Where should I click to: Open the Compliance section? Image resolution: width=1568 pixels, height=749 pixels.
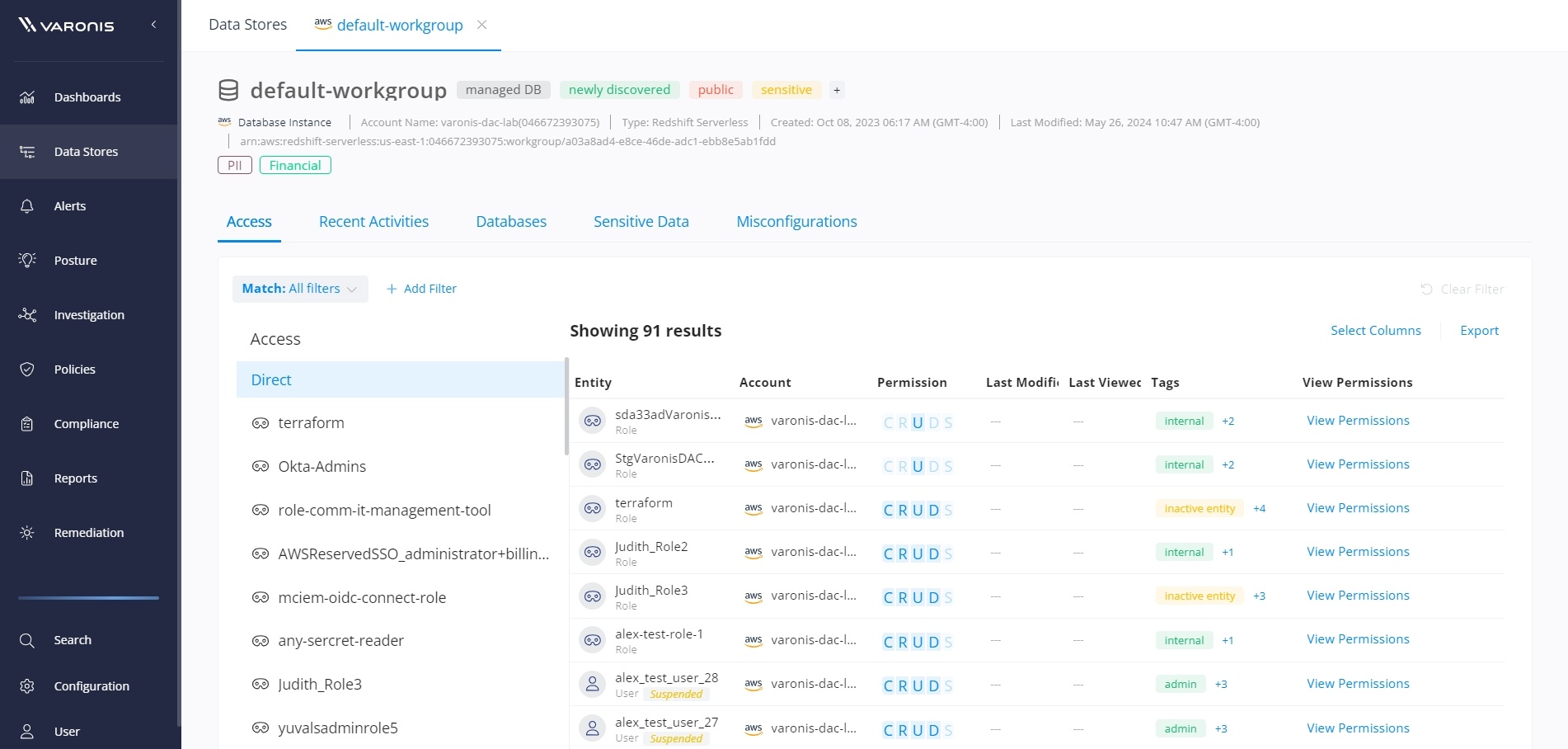pyautogui.click(x=86, y=423)
